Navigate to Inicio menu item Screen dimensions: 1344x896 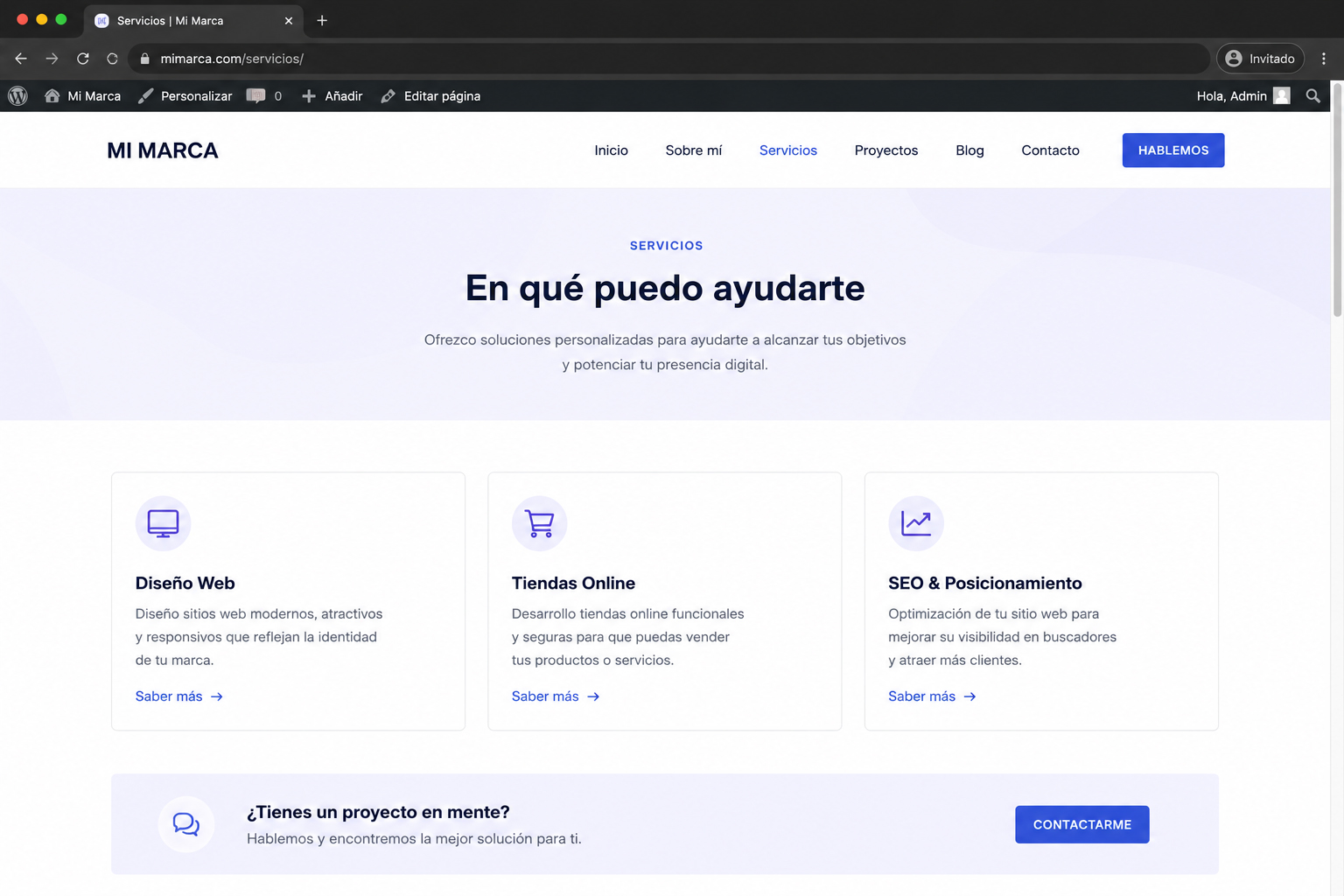611,150
